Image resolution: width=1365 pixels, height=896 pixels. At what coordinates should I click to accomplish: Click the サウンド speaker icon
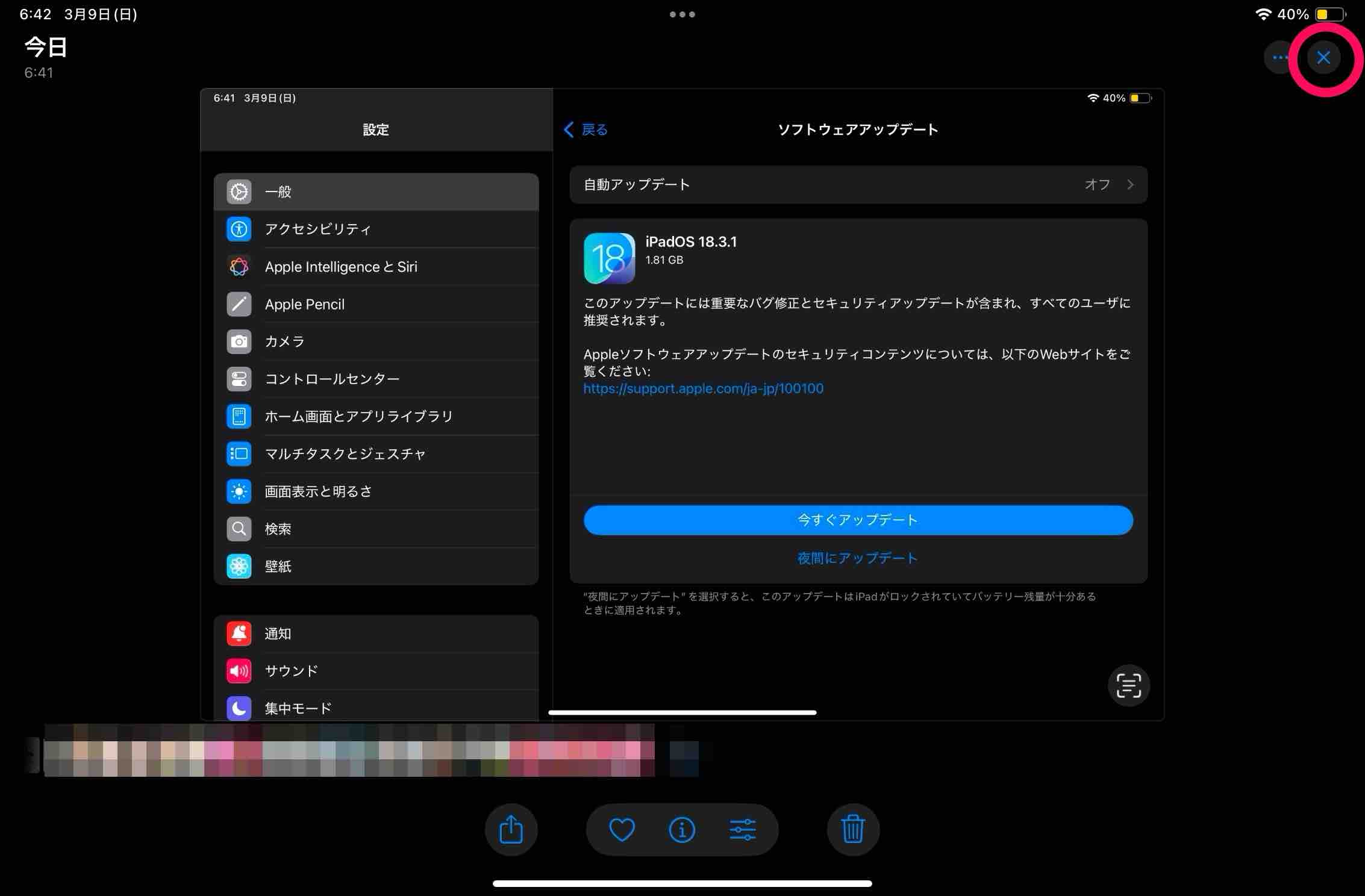click(239, 671)
